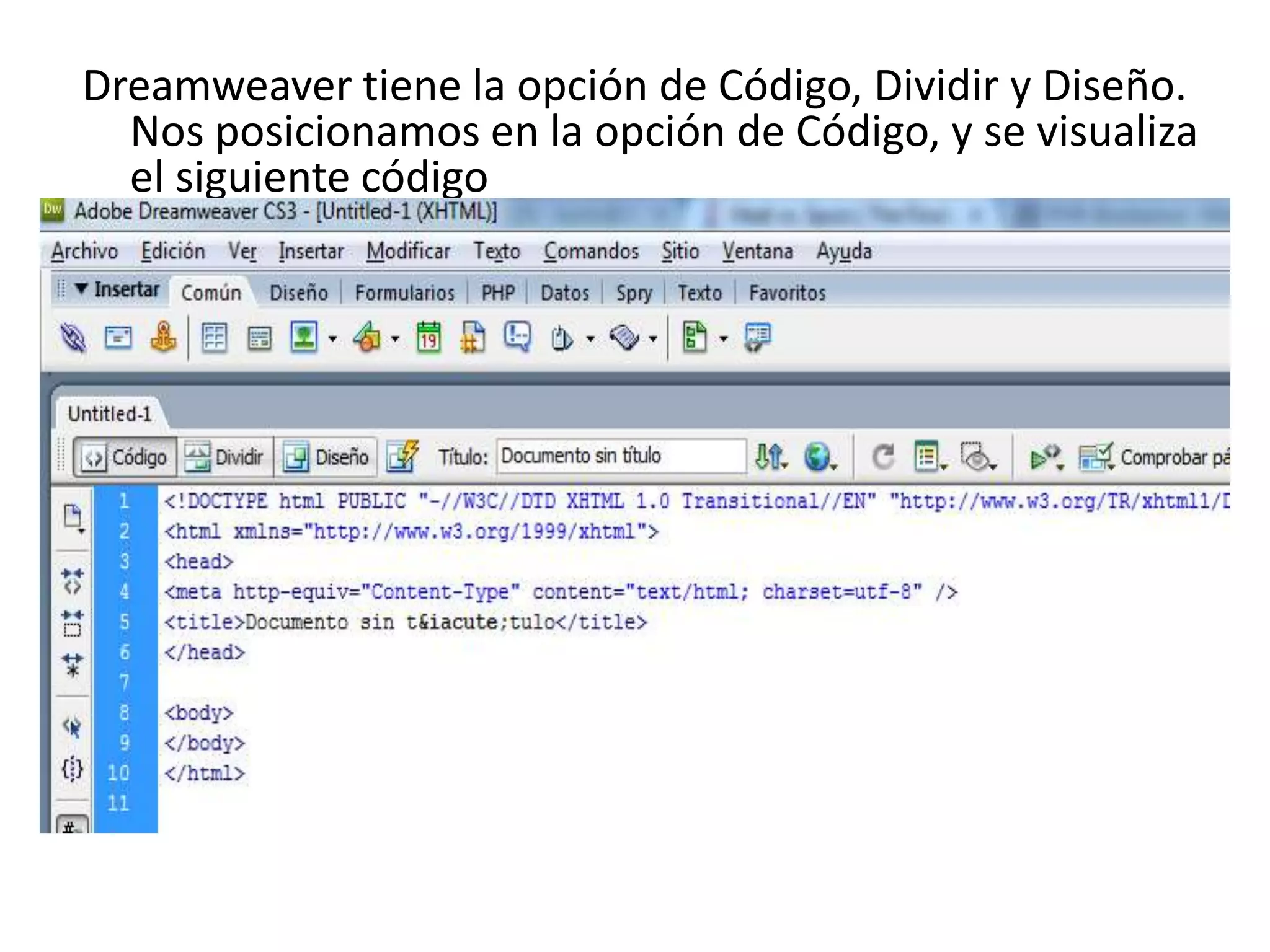Open the Sitio menu
The image size is (1270, 952).
point(680,251)
